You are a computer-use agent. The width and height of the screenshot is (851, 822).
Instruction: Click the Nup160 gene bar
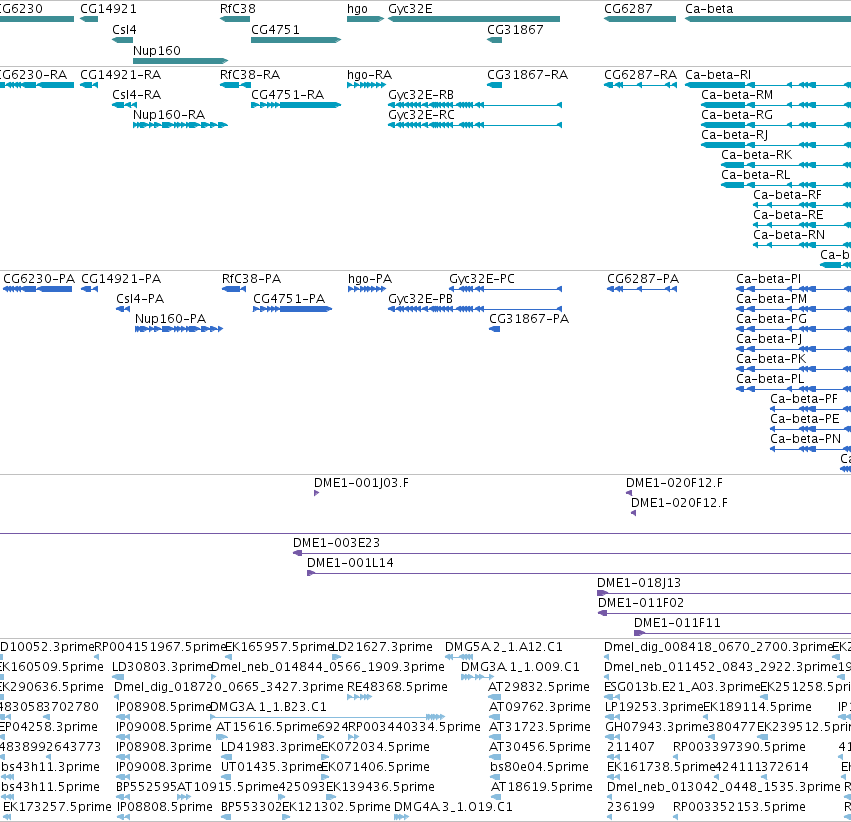click(180, 61)
